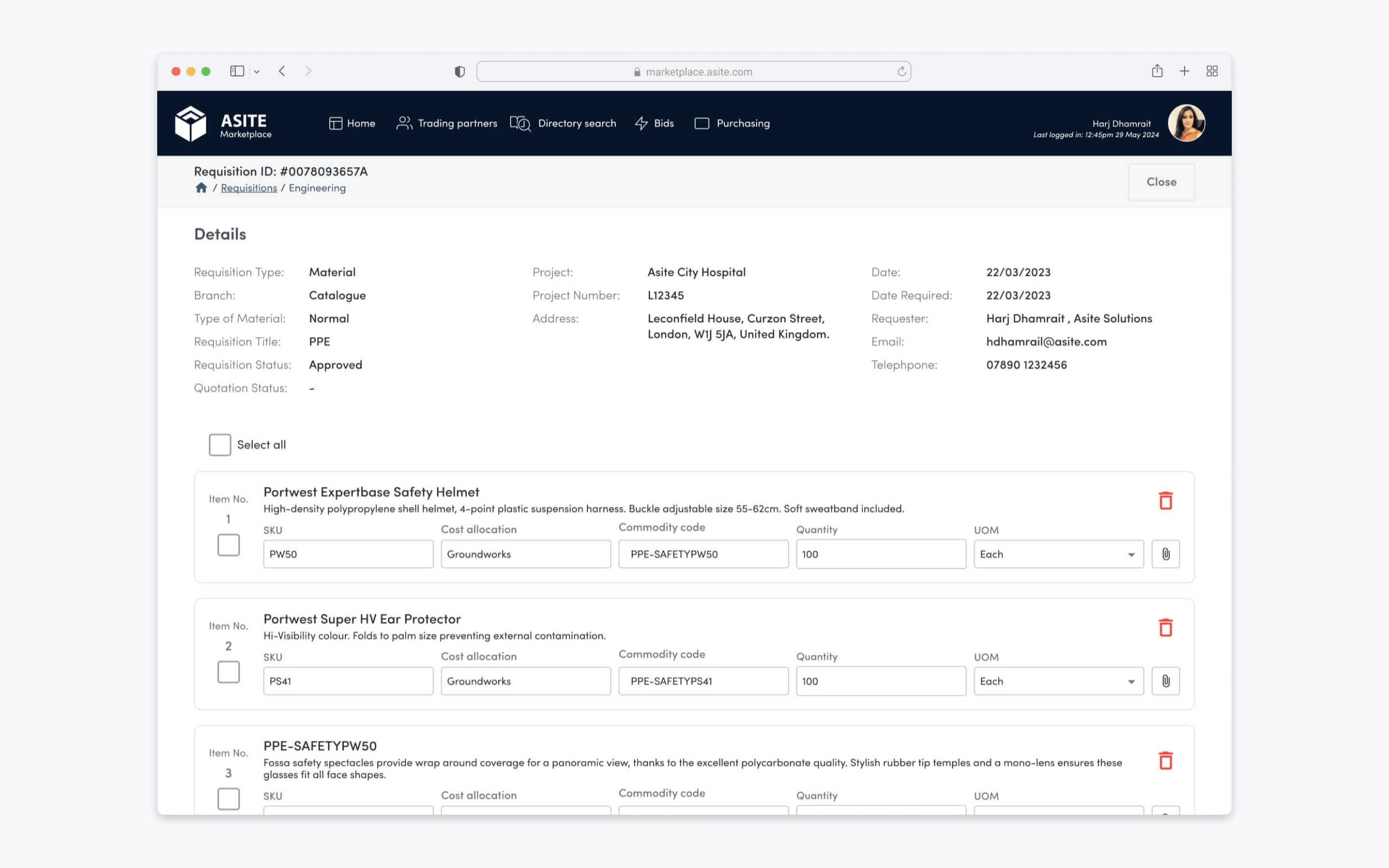Delete the Portwest Super HV Ear Protector item
Screen dimensions: 1389x868
1166,627
